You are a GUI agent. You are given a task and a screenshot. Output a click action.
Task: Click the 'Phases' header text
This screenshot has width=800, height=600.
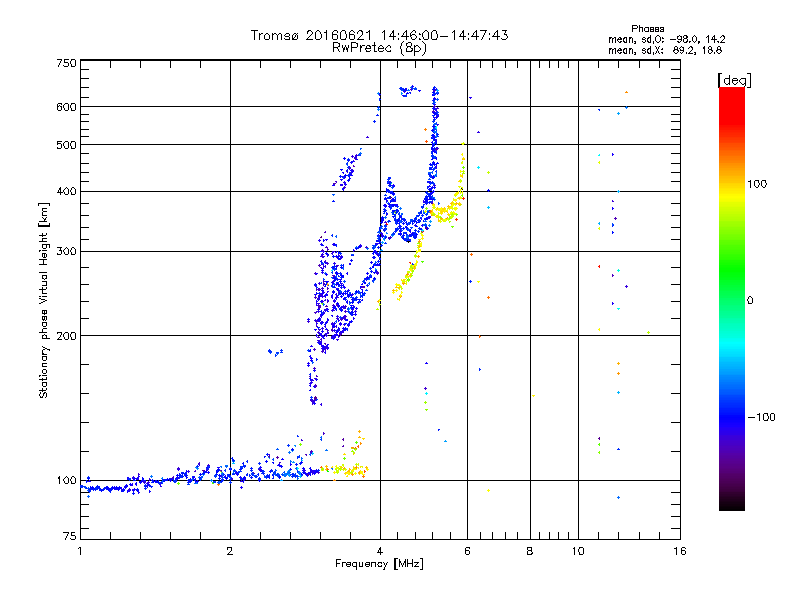[647, 29]
